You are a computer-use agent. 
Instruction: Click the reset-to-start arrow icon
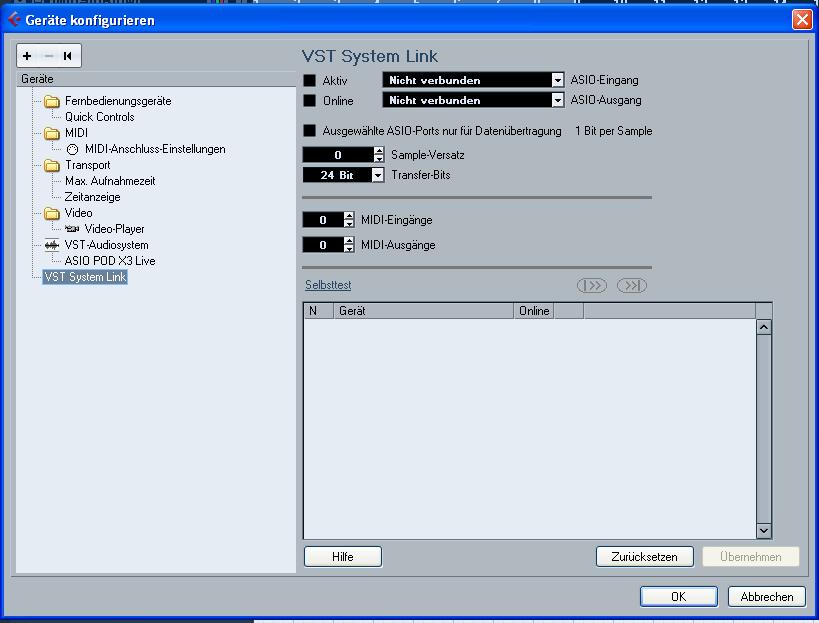pyautogui.click(x=67, y=56)
